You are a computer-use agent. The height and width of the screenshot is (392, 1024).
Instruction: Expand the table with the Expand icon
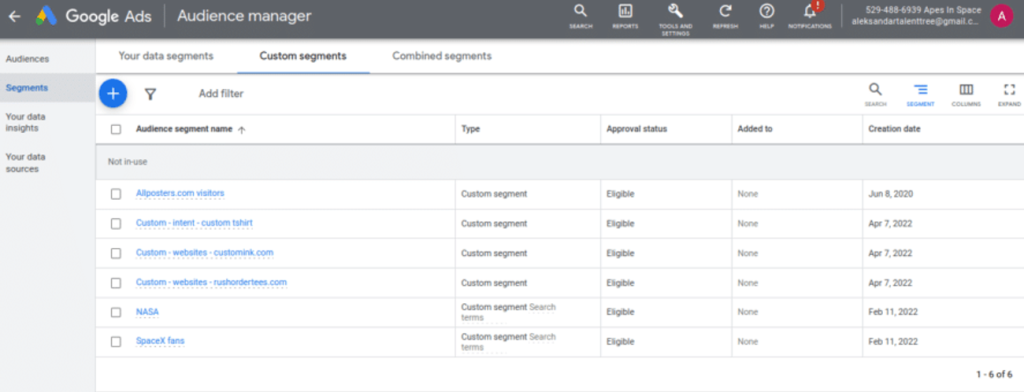pos(1009,94)
